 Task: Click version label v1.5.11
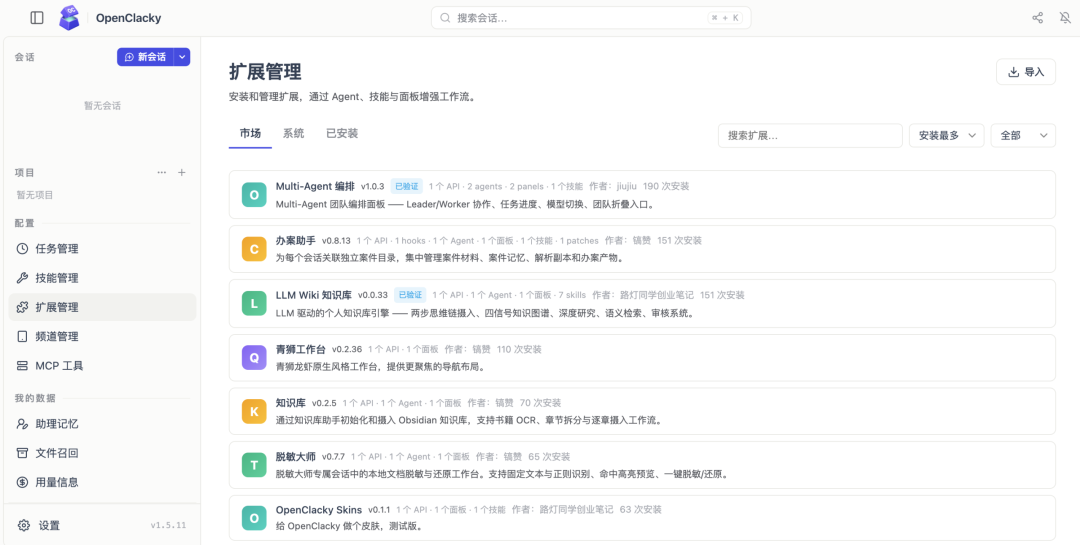169,526
